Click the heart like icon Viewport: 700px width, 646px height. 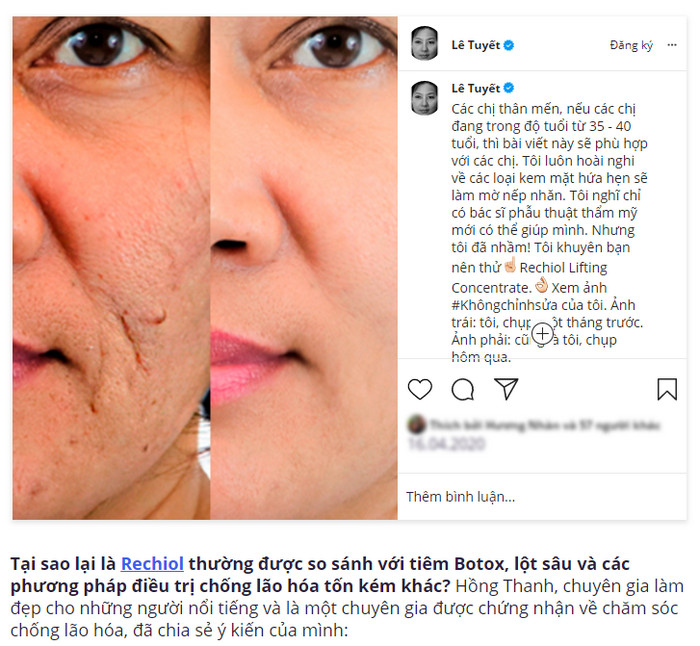[x=420, y=389]
